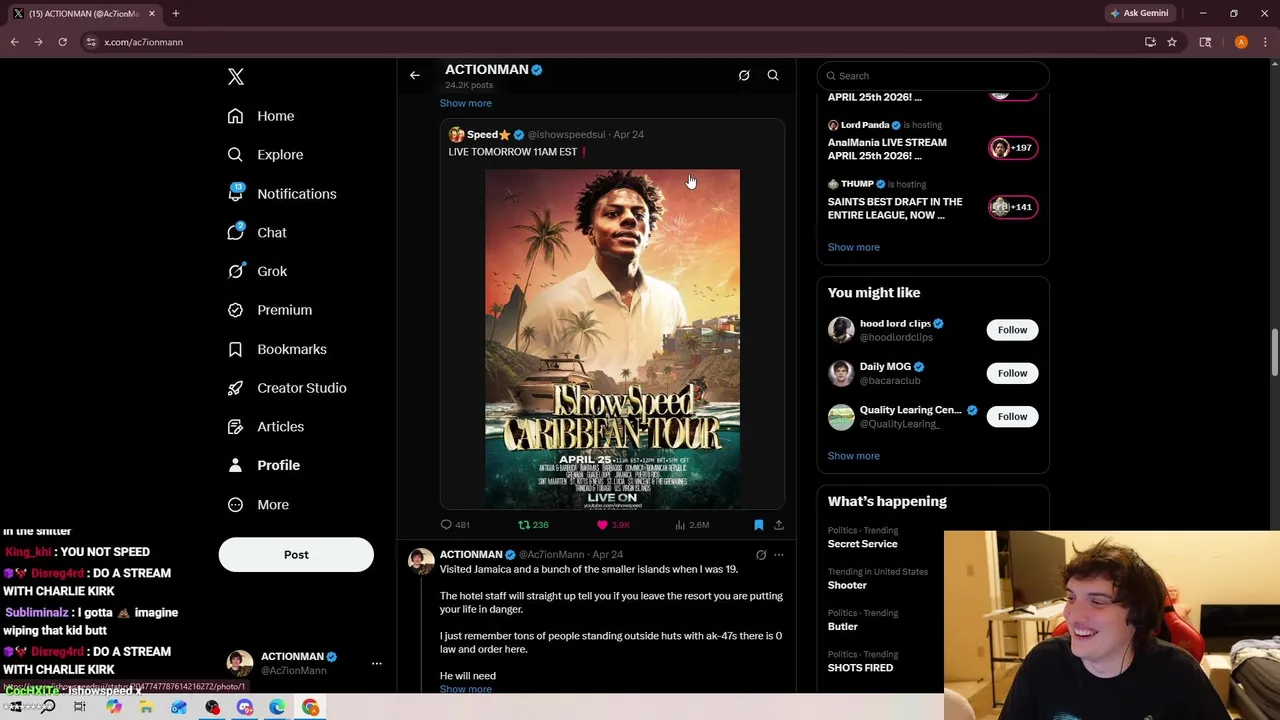This screenshot has height=720, width=1280.
Task: Click the address bar URL
Action: [143, 42]
